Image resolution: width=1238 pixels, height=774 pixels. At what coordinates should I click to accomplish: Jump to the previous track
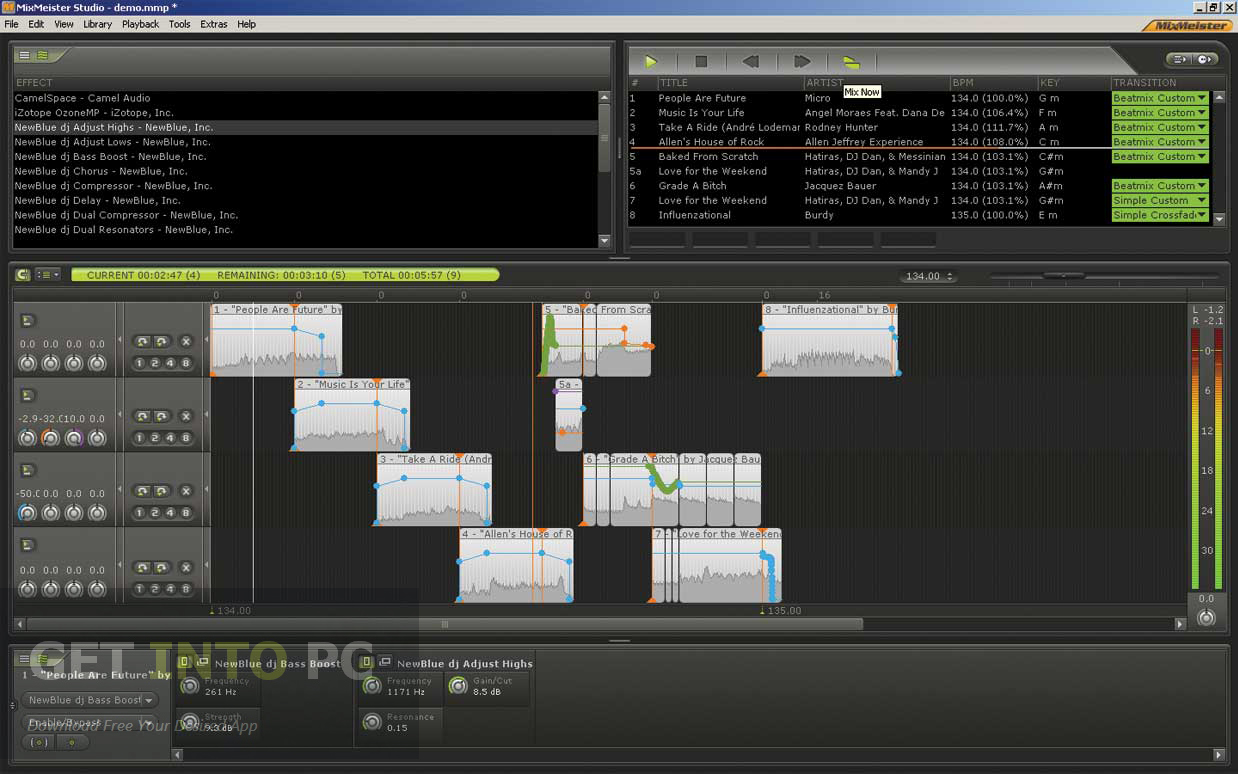point(750,61)
